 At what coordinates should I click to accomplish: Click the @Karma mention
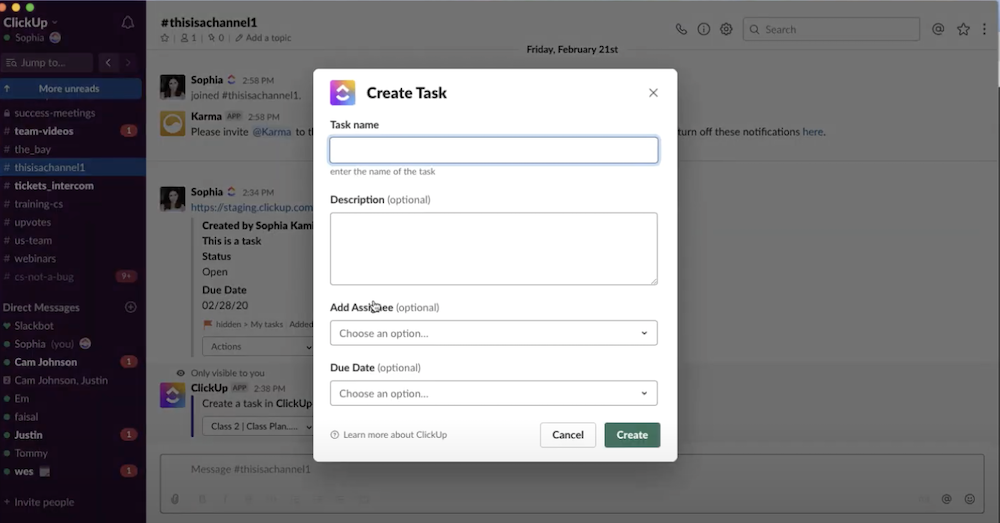(x=272, y=132)
